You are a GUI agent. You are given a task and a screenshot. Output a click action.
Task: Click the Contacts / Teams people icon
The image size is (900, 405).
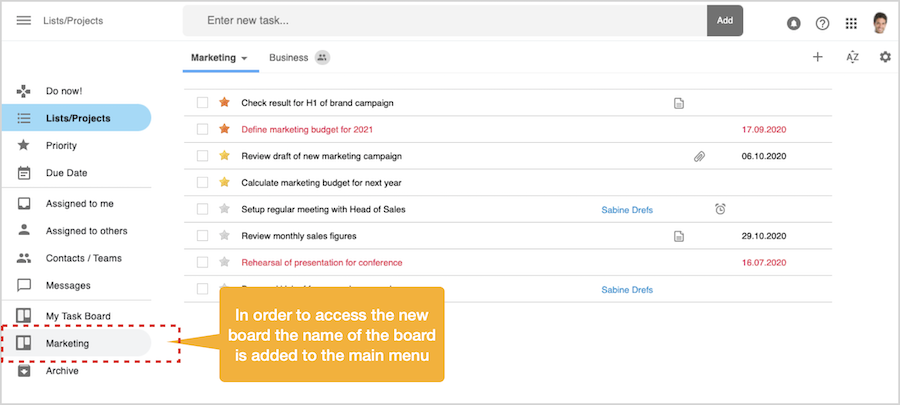coord(24,258)
